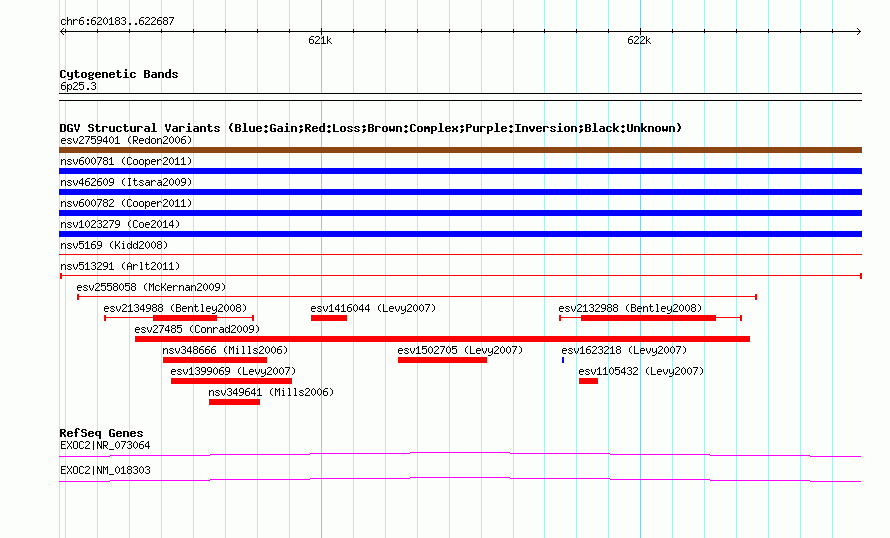Open the nsv600781 (Cooper2011) label
Viewport: 890px width, 538px height.
126,161
